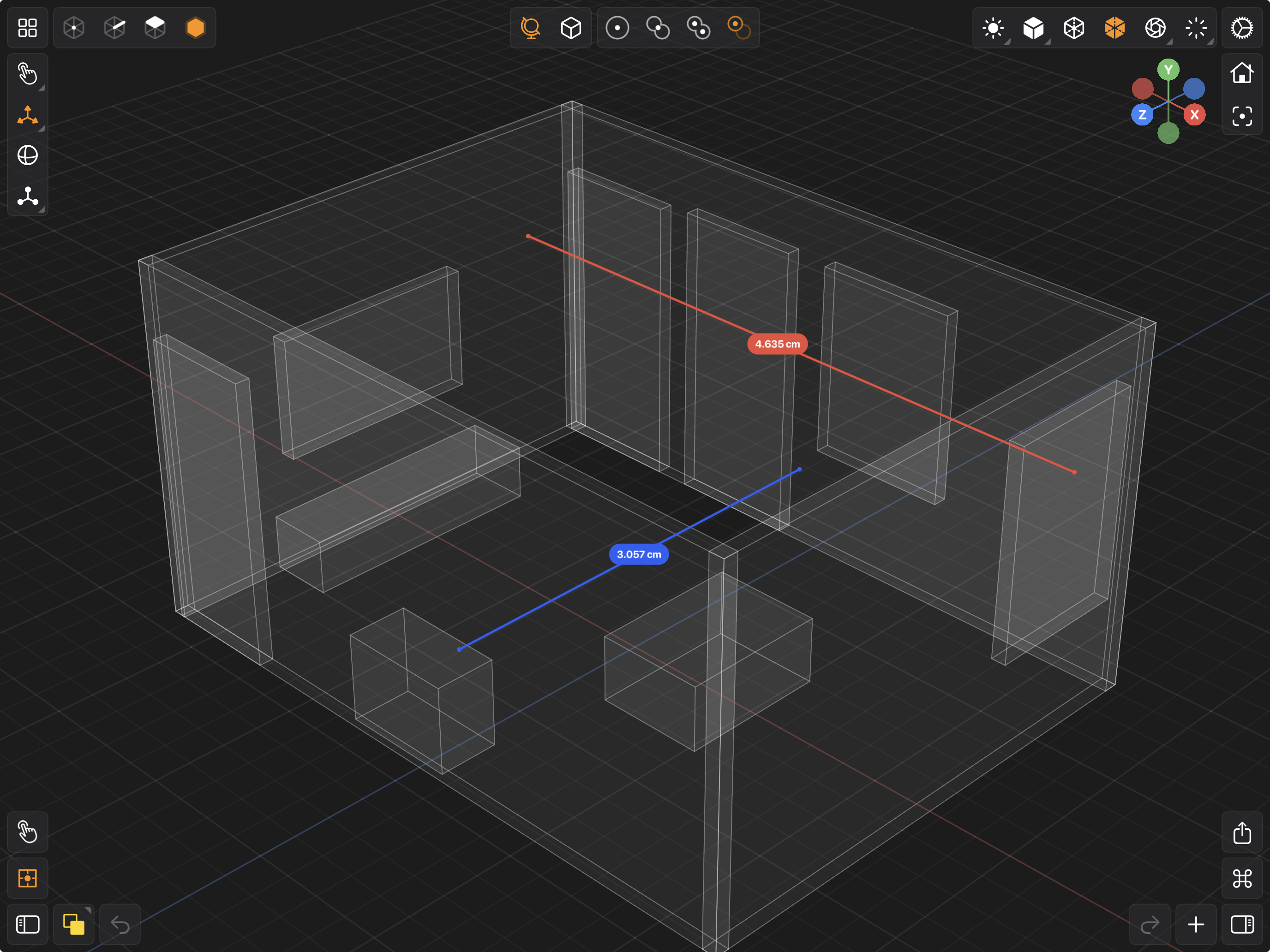Click the dark red negative axis dot
The height and width of the screenshot is (952, 1270).
click(1143, 89)
